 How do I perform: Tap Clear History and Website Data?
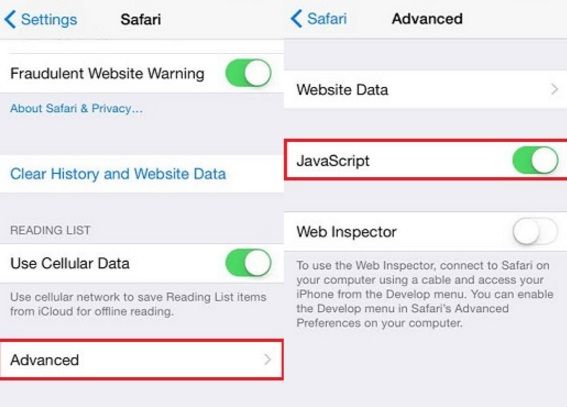click(118, 174)
